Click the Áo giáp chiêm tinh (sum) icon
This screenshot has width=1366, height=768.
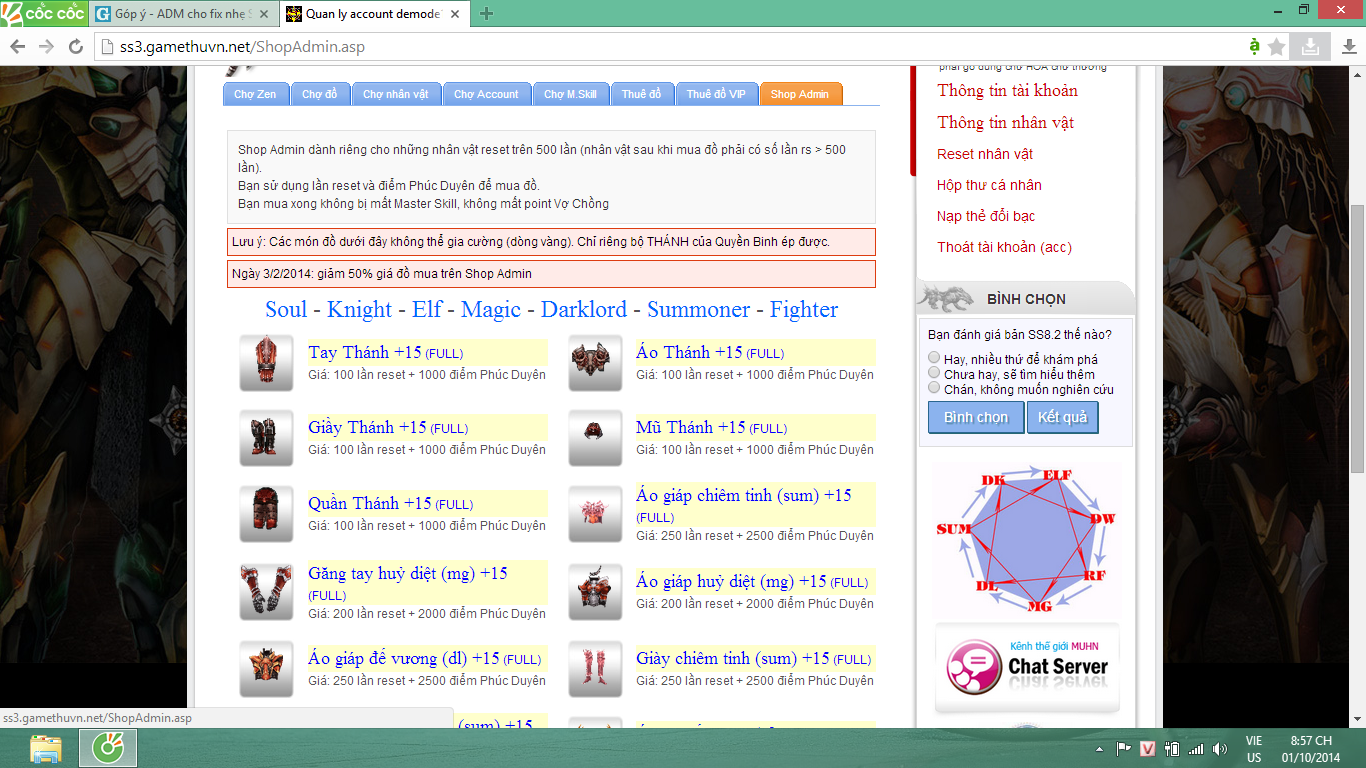596,514
